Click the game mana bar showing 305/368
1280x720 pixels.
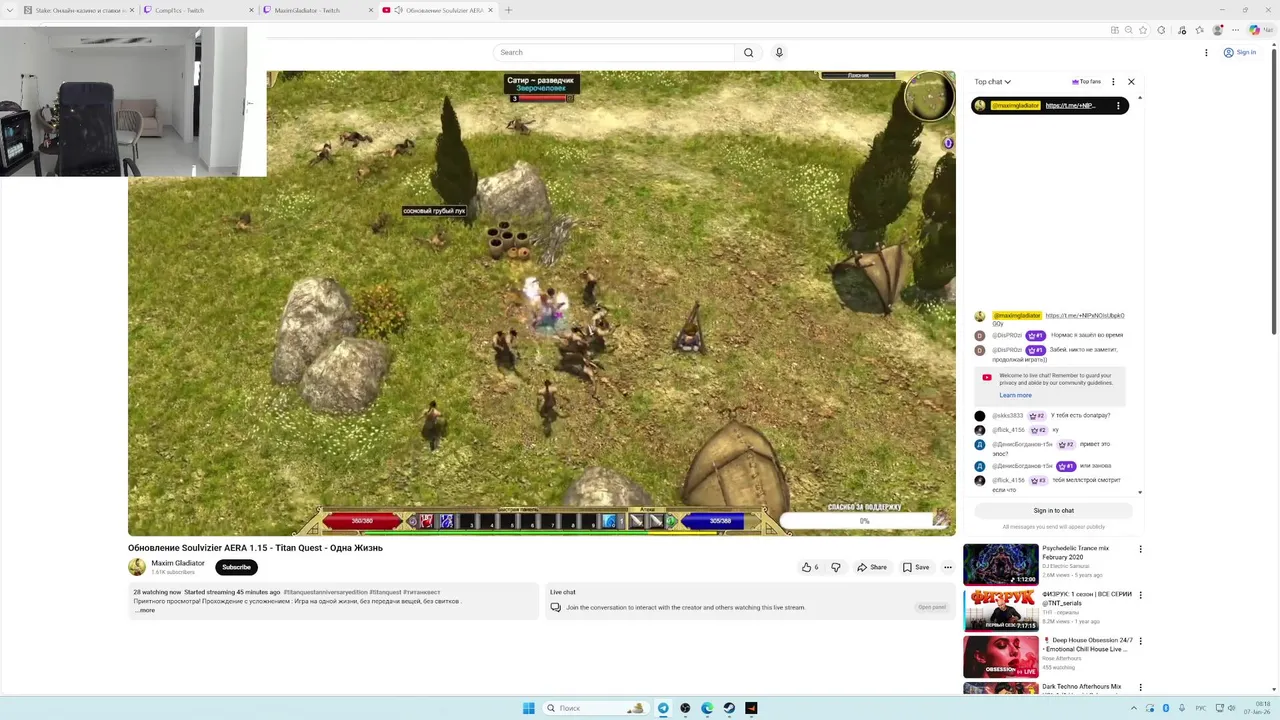[x=720, y=521]
